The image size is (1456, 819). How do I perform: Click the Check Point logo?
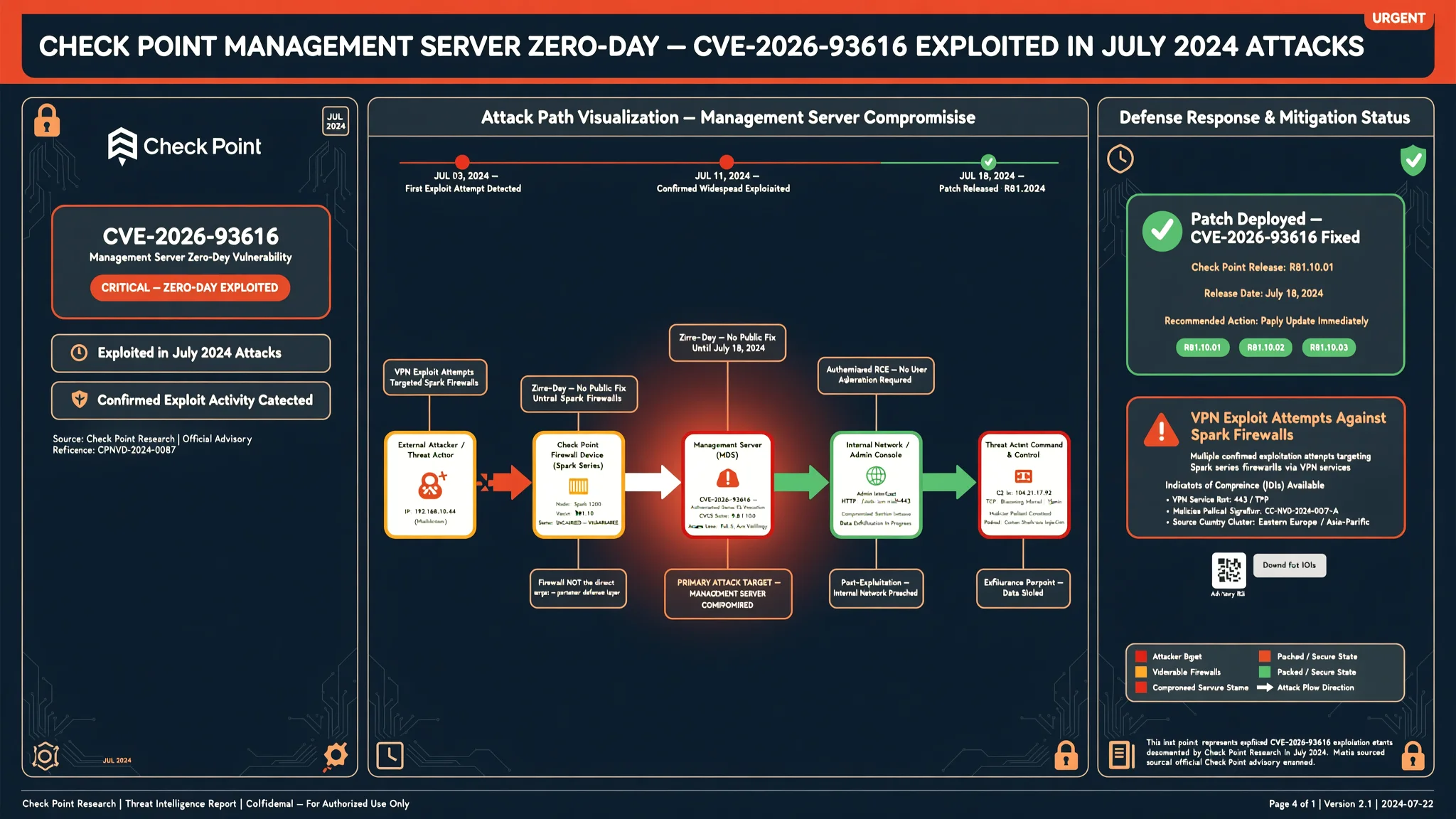pos(184,146)
